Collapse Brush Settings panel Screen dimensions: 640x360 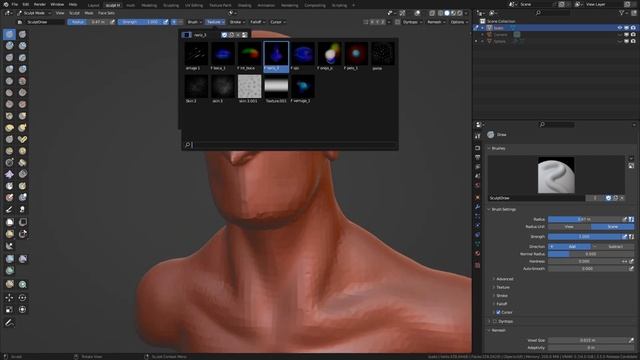click(503, 209)
